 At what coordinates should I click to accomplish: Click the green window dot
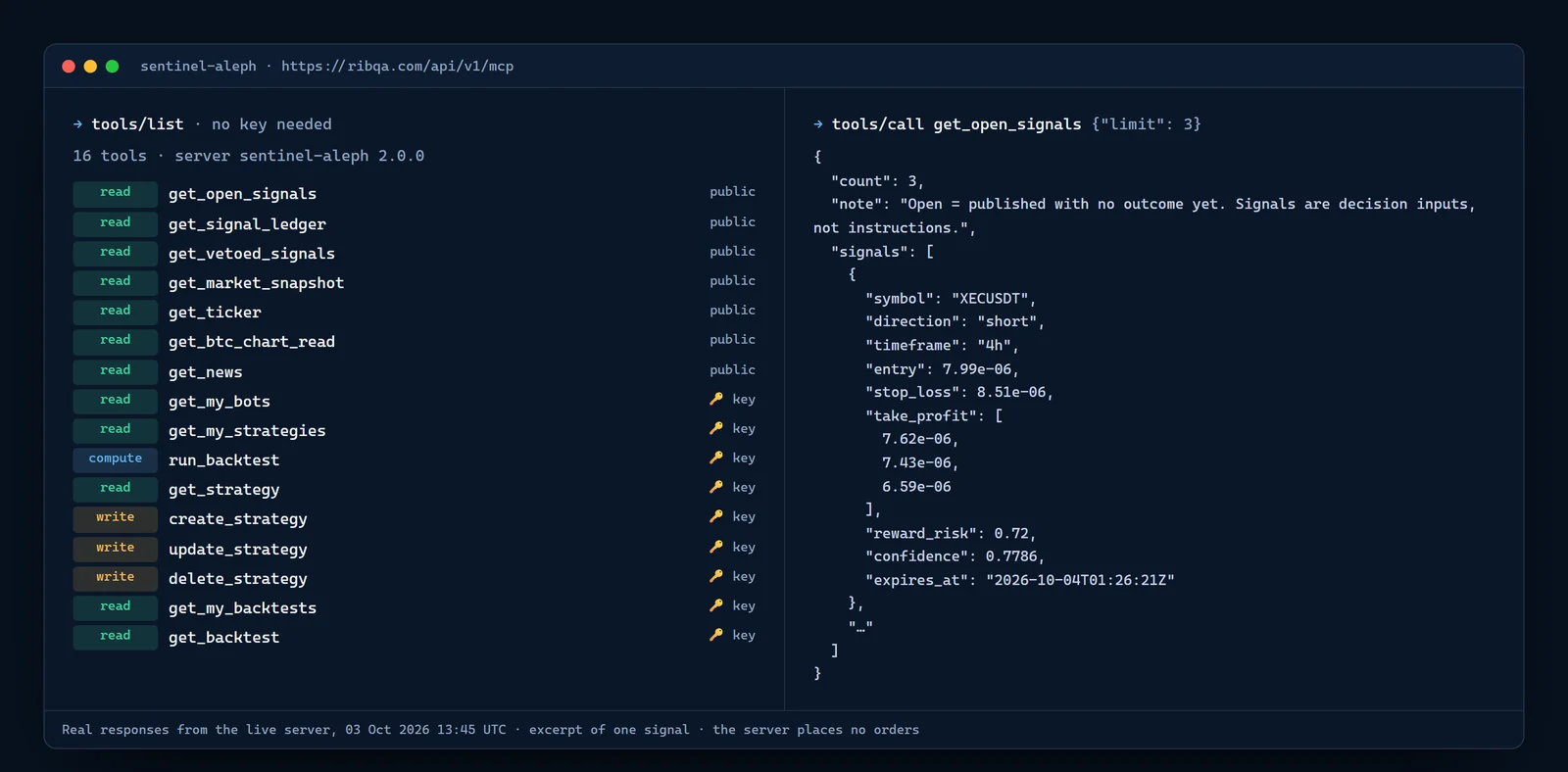point(112,67)
